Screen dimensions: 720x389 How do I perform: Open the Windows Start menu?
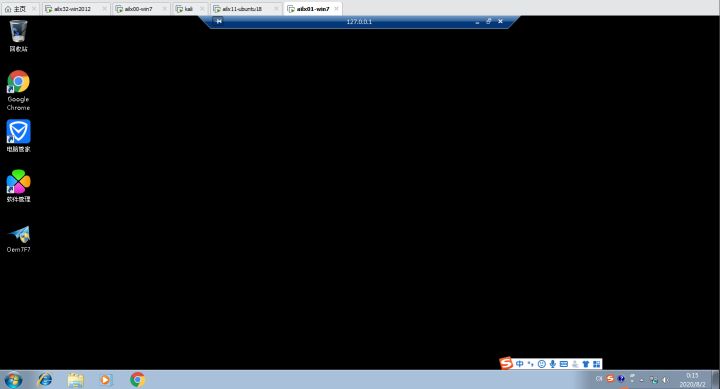point(13,380)
